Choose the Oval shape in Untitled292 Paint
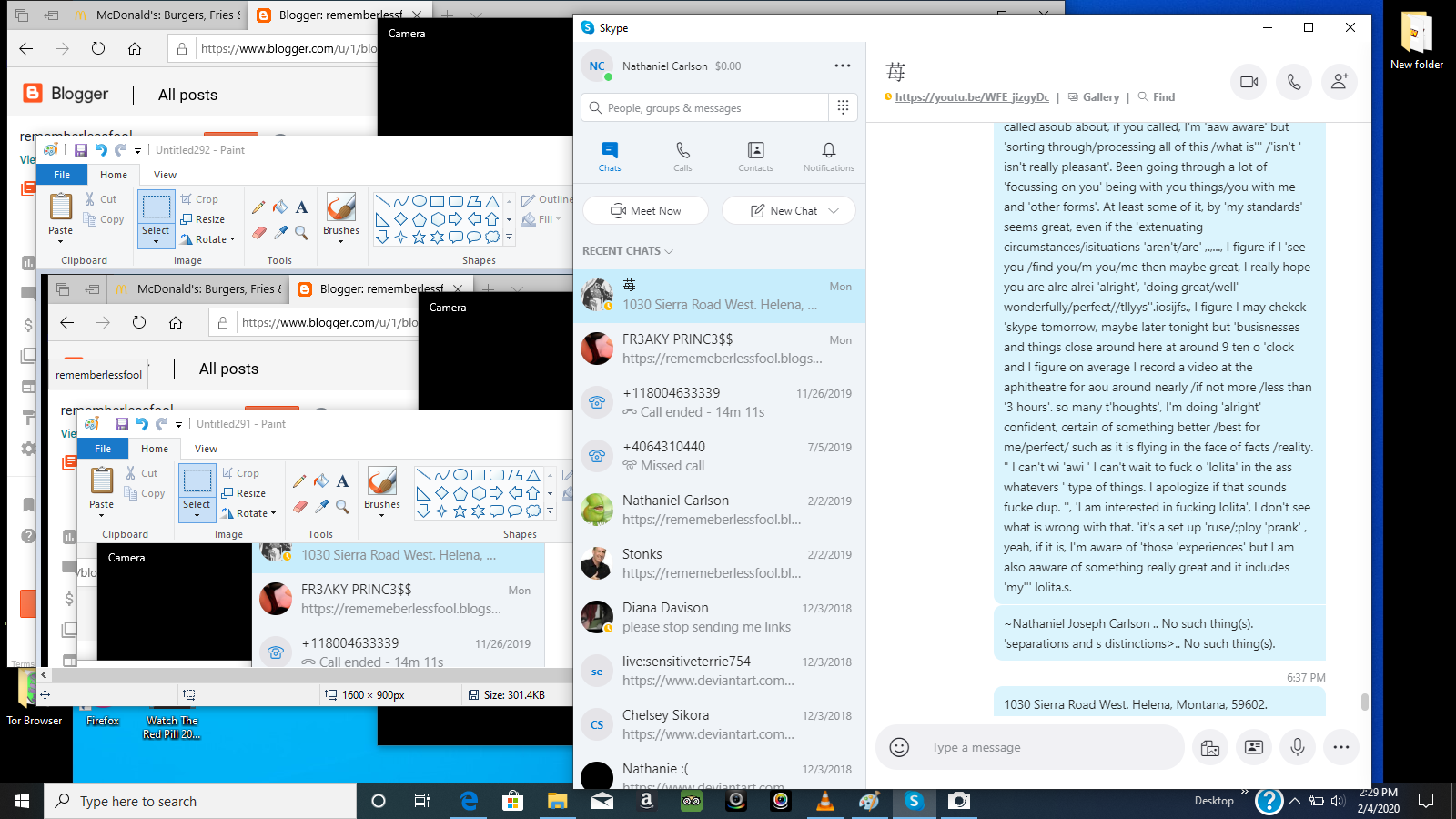 pos(419,201)
